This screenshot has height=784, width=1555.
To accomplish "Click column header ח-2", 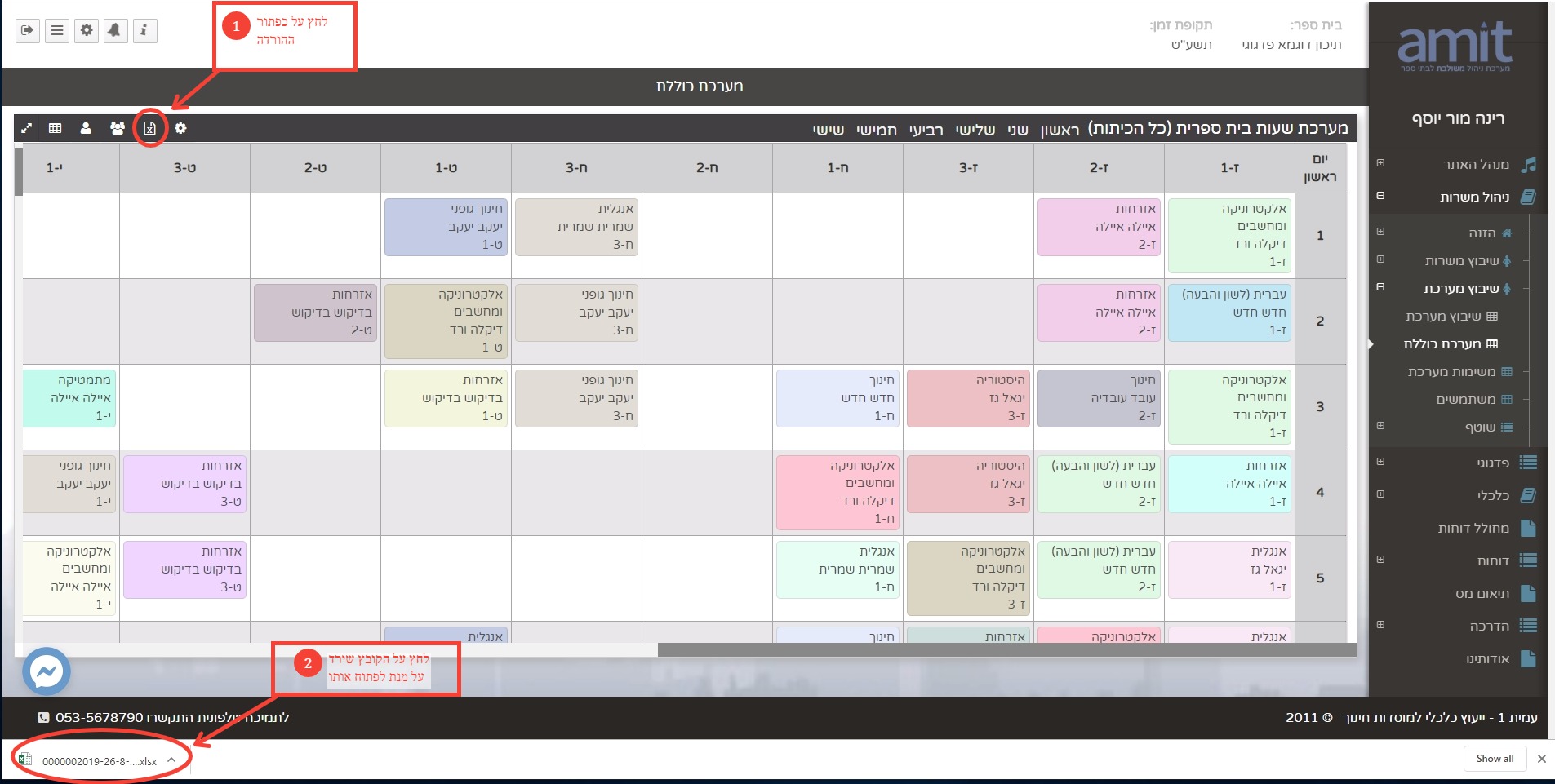I will point(707,168).
